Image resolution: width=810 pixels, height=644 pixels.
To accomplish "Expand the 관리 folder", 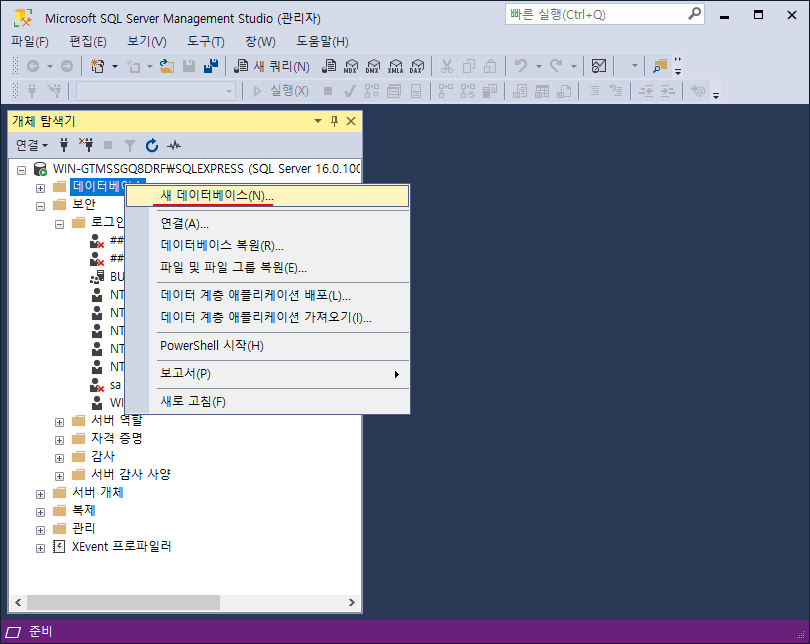I will [40, 530].
